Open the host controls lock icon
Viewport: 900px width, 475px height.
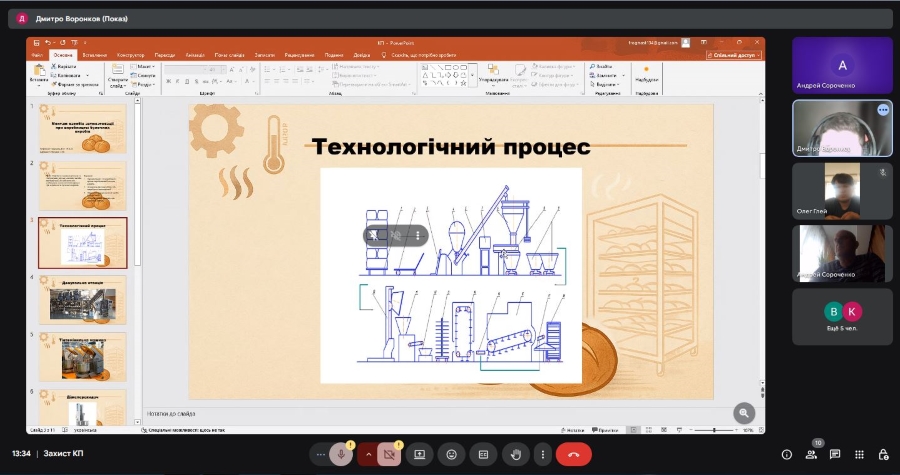pyautogui.click(x=883, y=454)
